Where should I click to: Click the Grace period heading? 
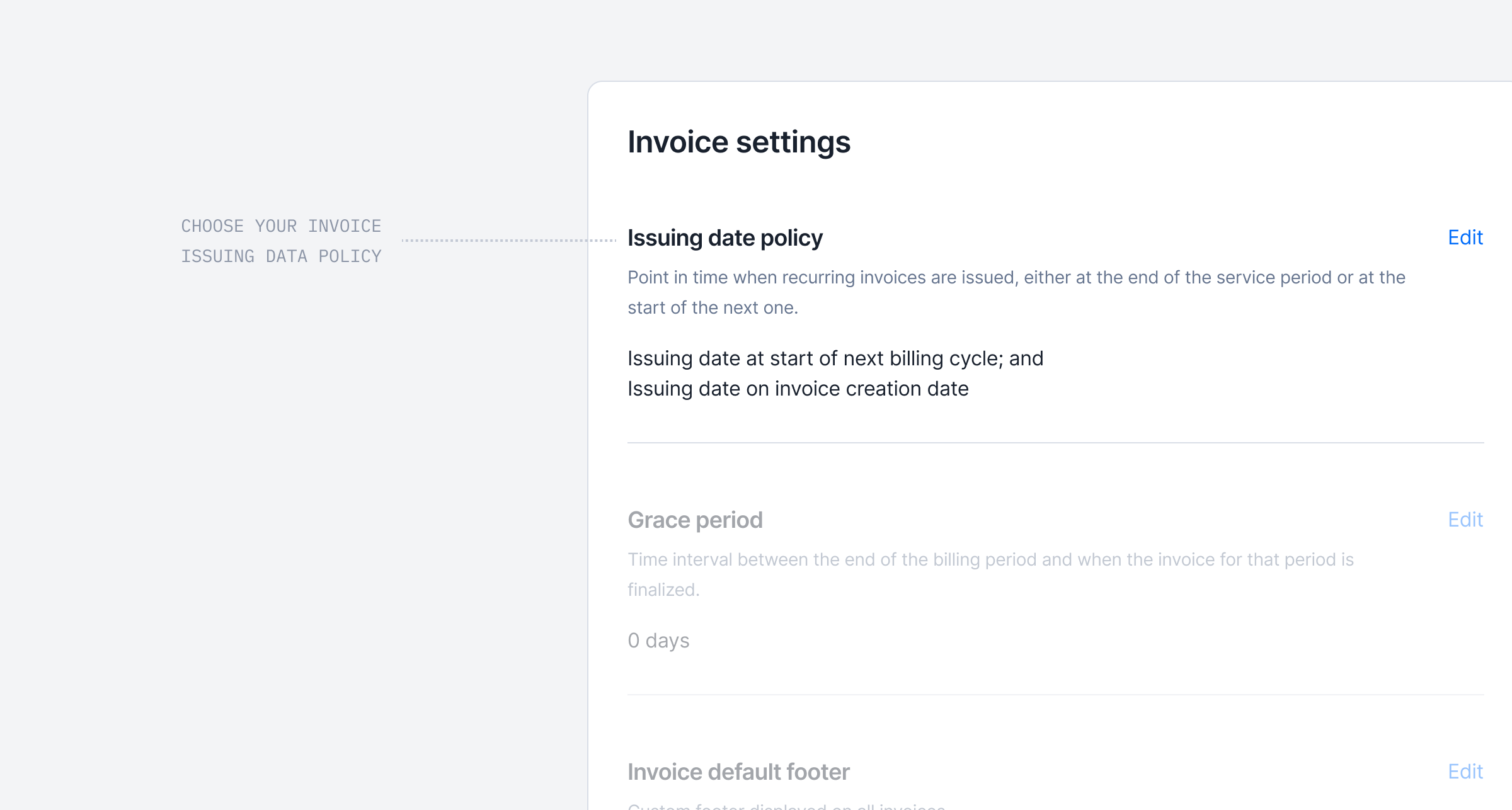point(695,520)
